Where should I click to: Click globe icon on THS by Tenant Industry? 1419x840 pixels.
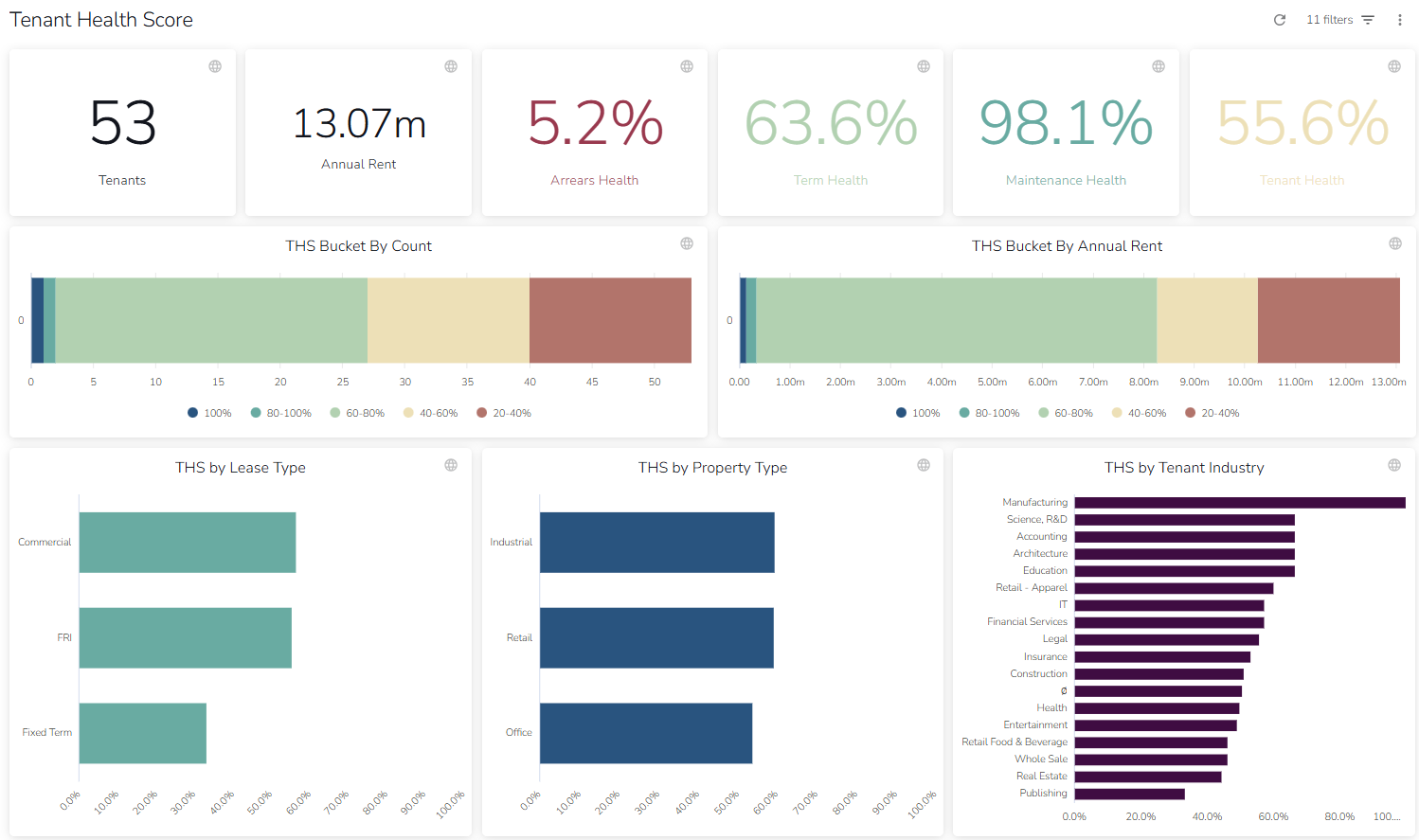[x=1394, y=465]
